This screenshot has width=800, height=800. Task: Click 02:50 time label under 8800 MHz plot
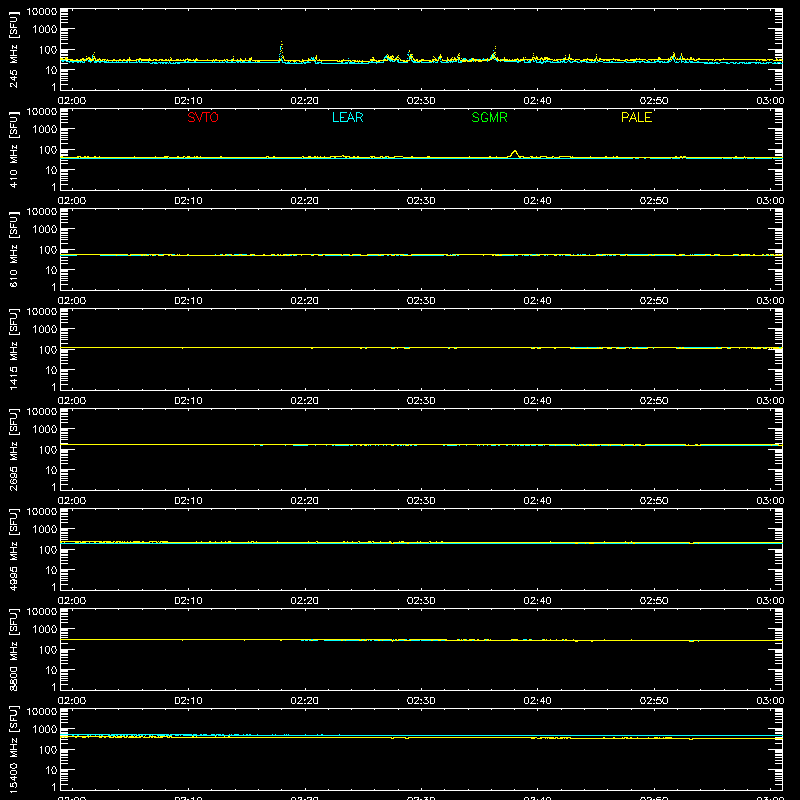click(654, 701)
